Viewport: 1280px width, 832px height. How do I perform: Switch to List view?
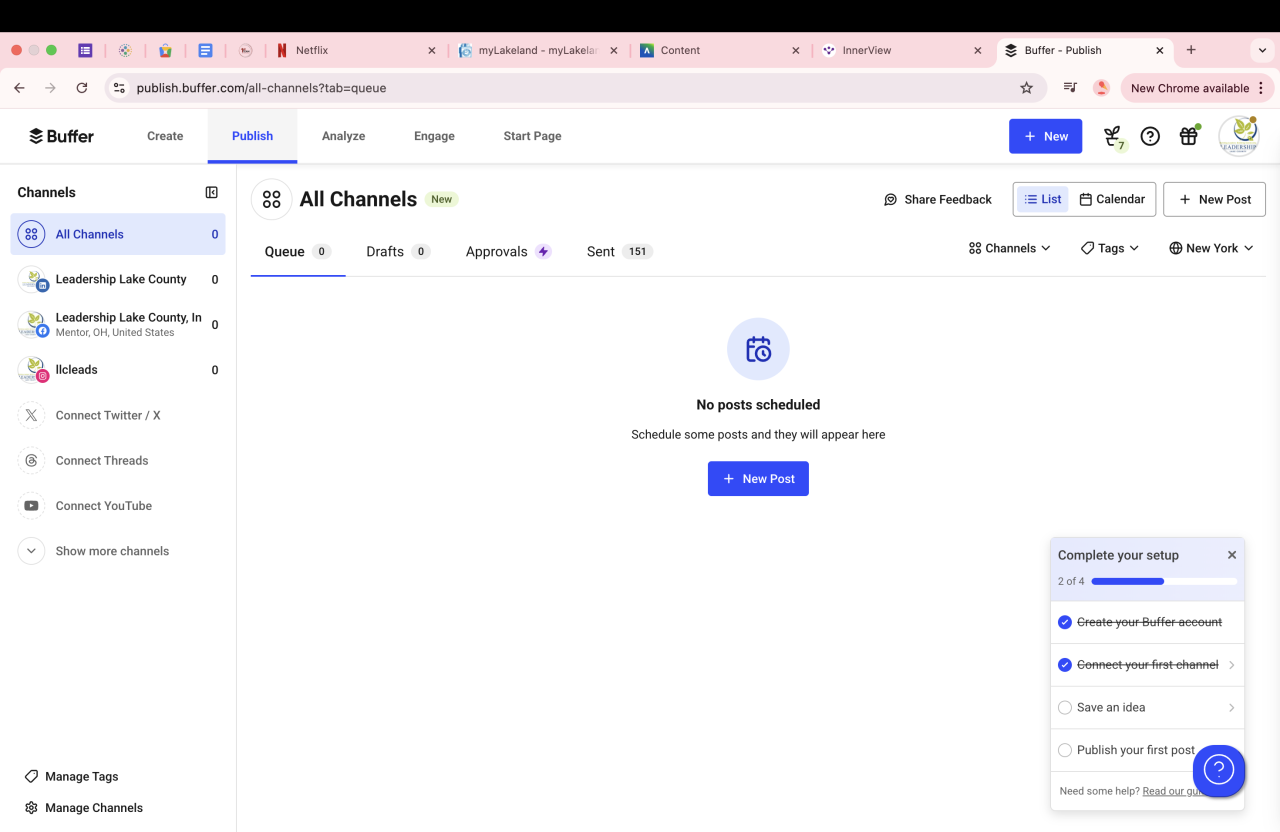pyautogui.click(x=1042, y=199)
